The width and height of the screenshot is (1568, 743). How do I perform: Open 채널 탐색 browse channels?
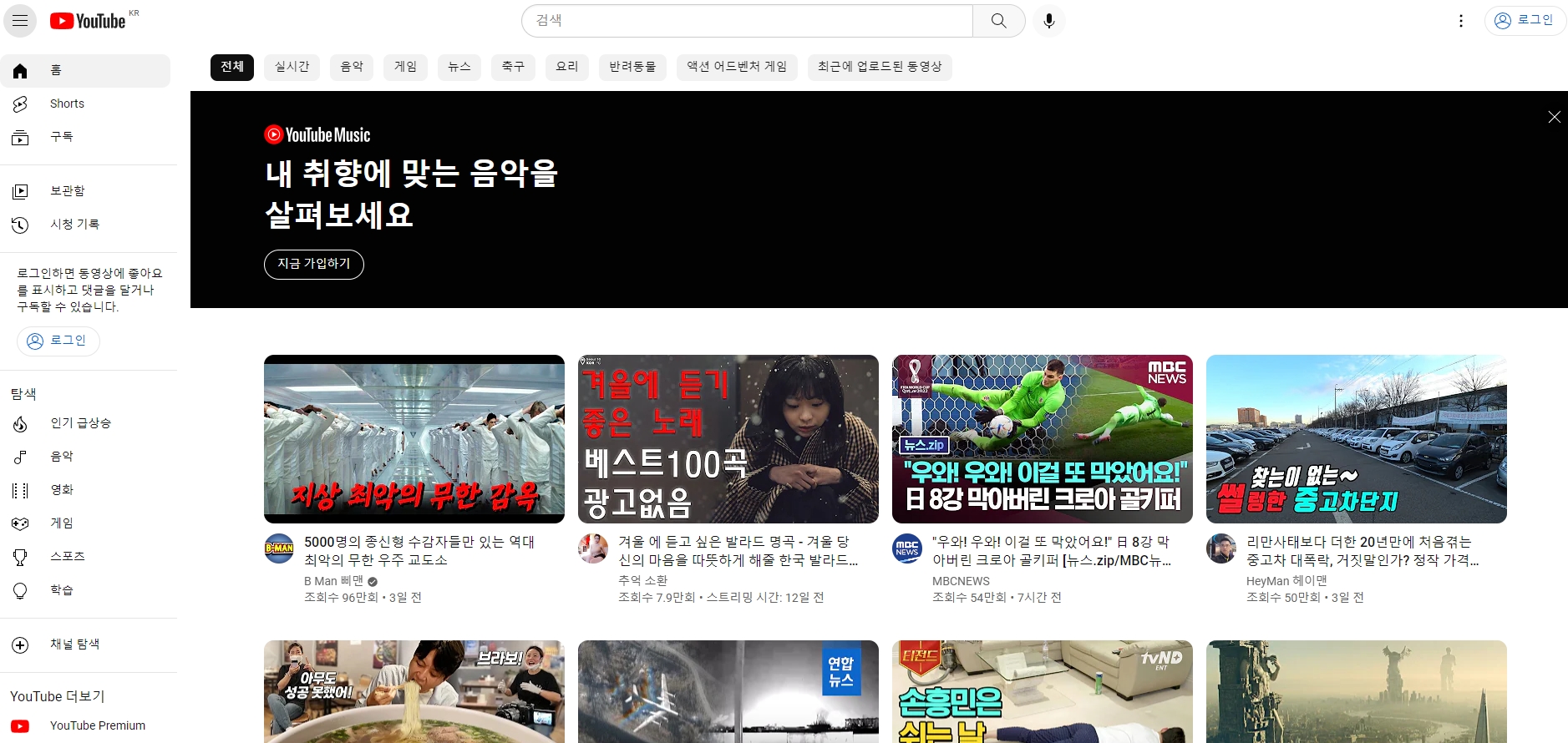coord(85,644)
